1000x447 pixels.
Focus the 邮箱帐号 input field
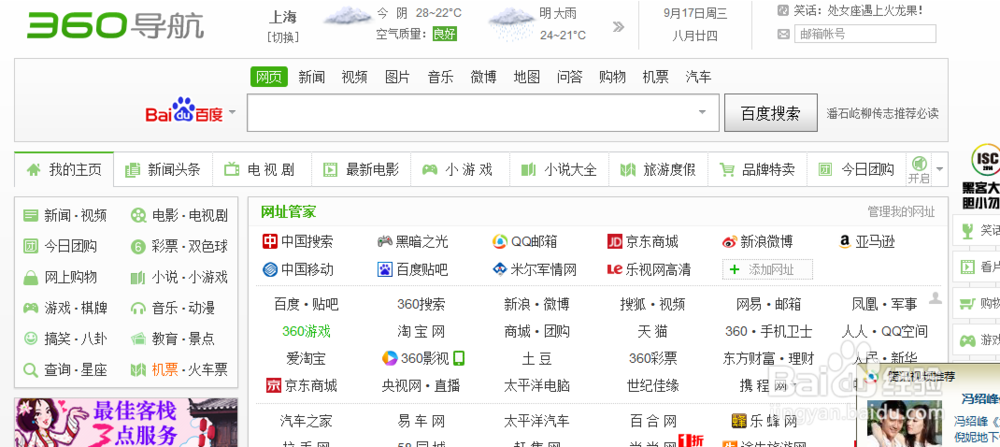pyautogui.click(x=865, y=34)
